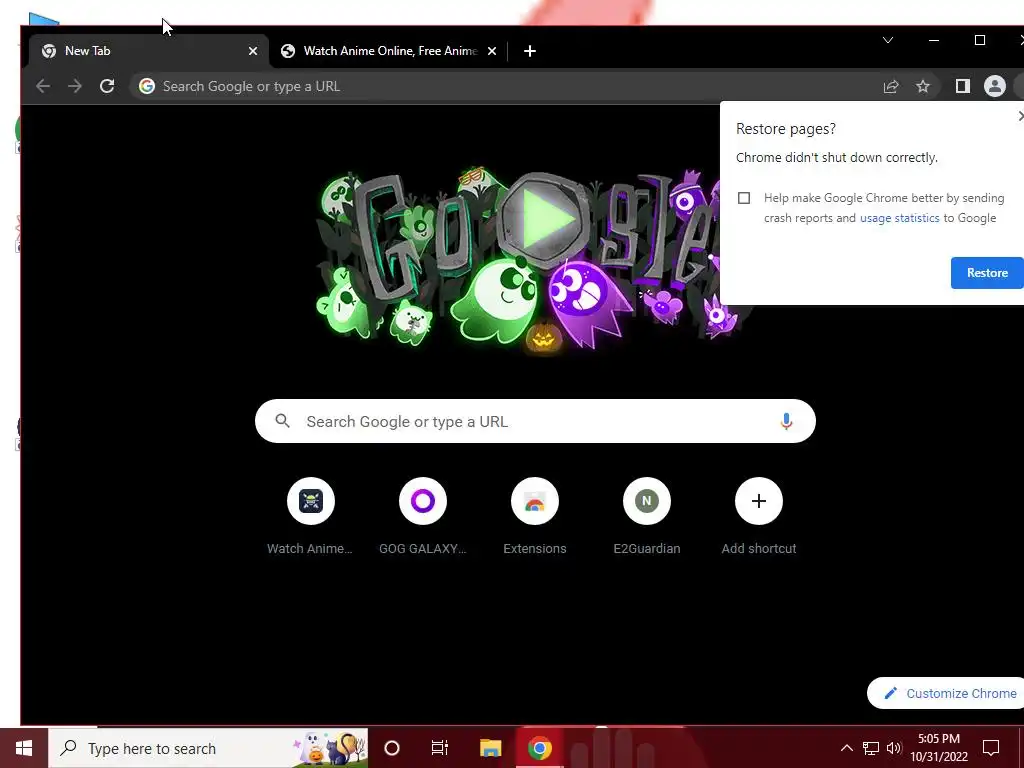Go forward using the browser forward arrow
The height and width of the screenshot is (768, 1024).
pos(75,86)
